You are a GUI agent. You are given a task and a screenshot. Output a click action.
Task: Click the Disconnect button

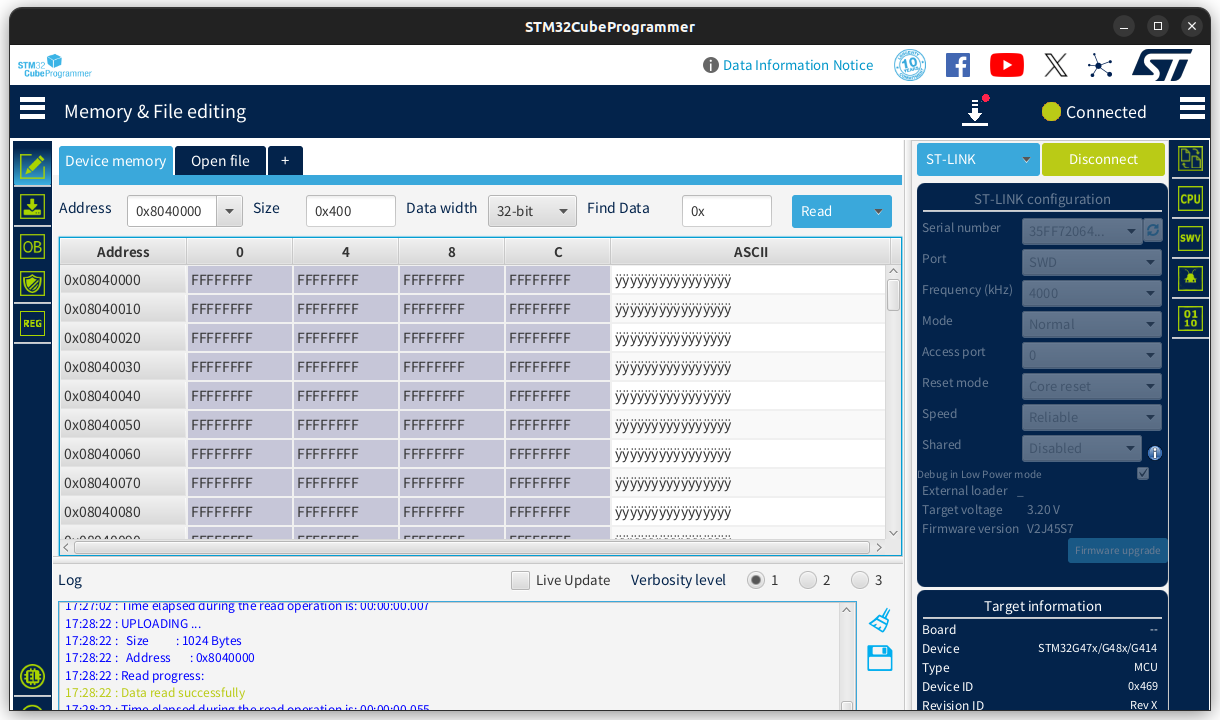(1103, 159)
